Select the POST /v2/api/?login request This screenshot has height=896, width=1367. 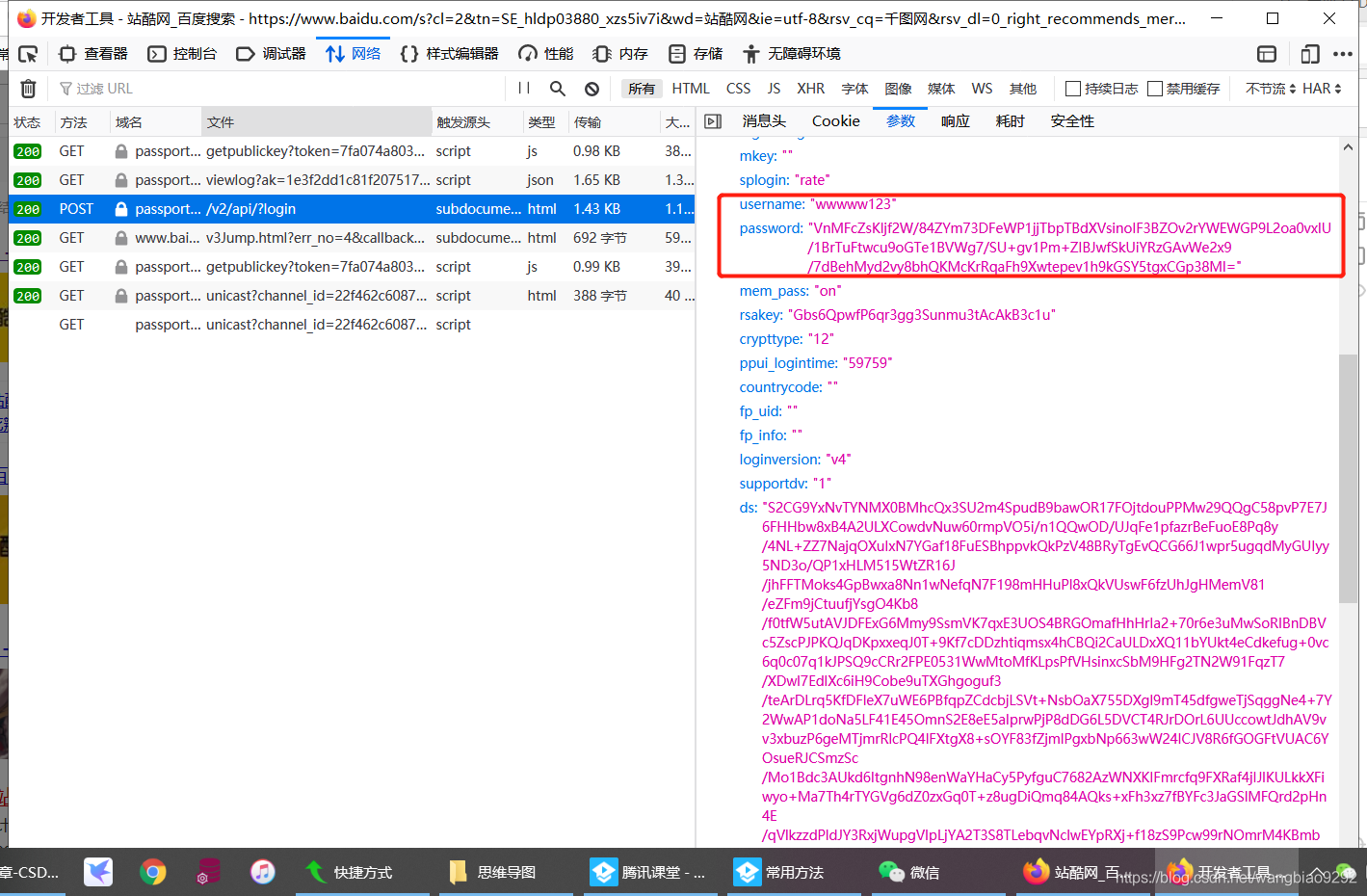(352, 209)
